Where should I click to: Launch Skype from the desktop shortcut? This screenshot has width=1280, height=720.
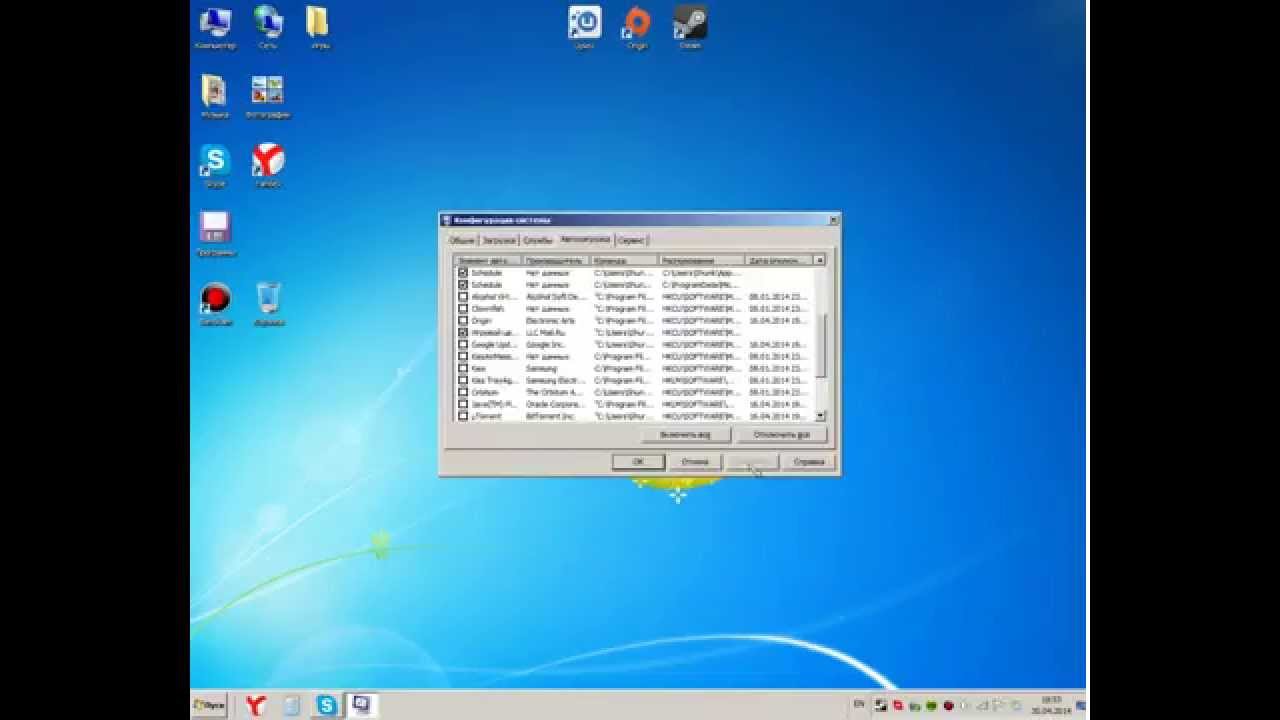(x=214, y=165)
